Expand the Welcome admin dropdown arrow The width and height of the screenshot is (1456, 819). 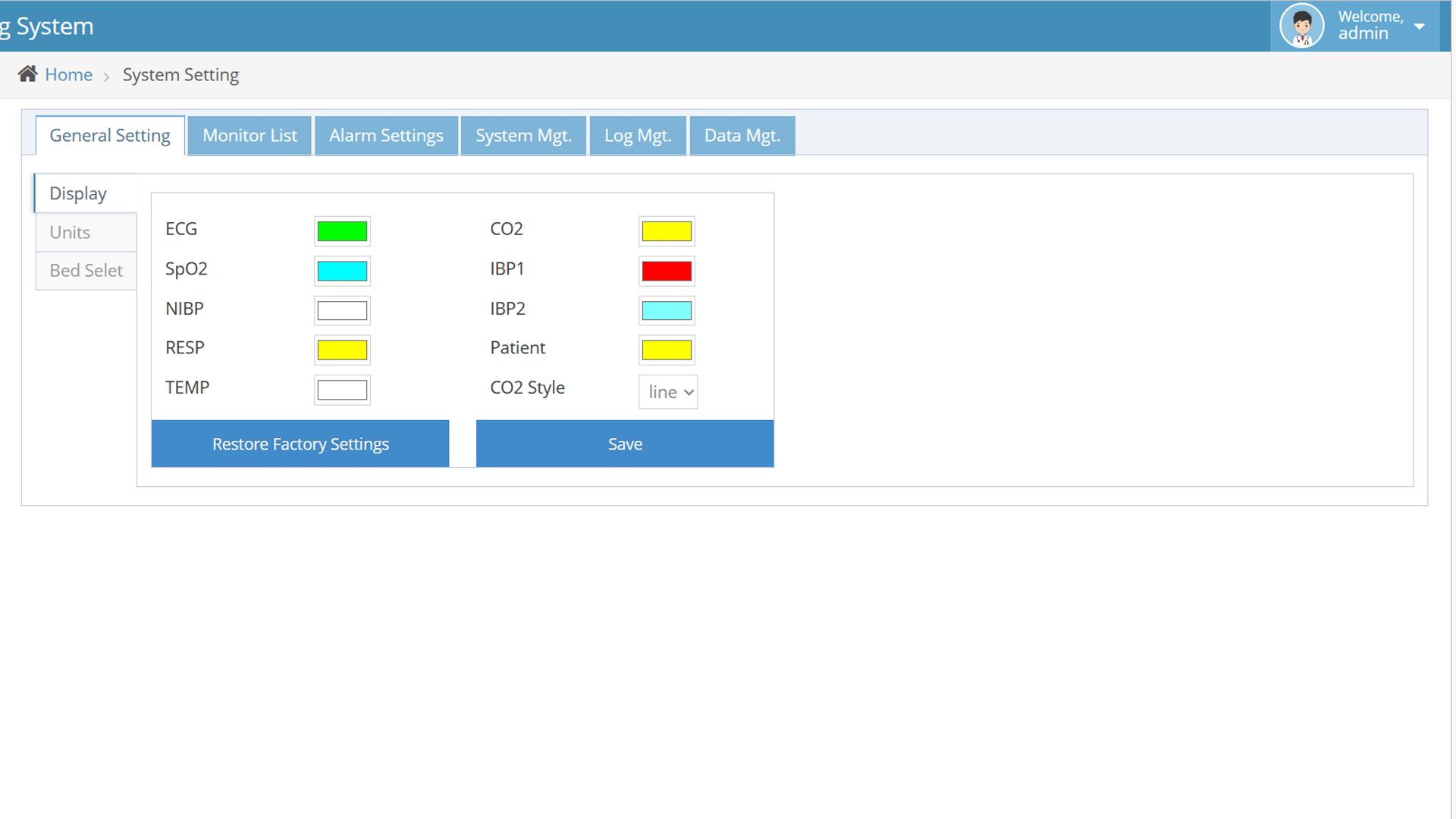(x=1420, y=26)
